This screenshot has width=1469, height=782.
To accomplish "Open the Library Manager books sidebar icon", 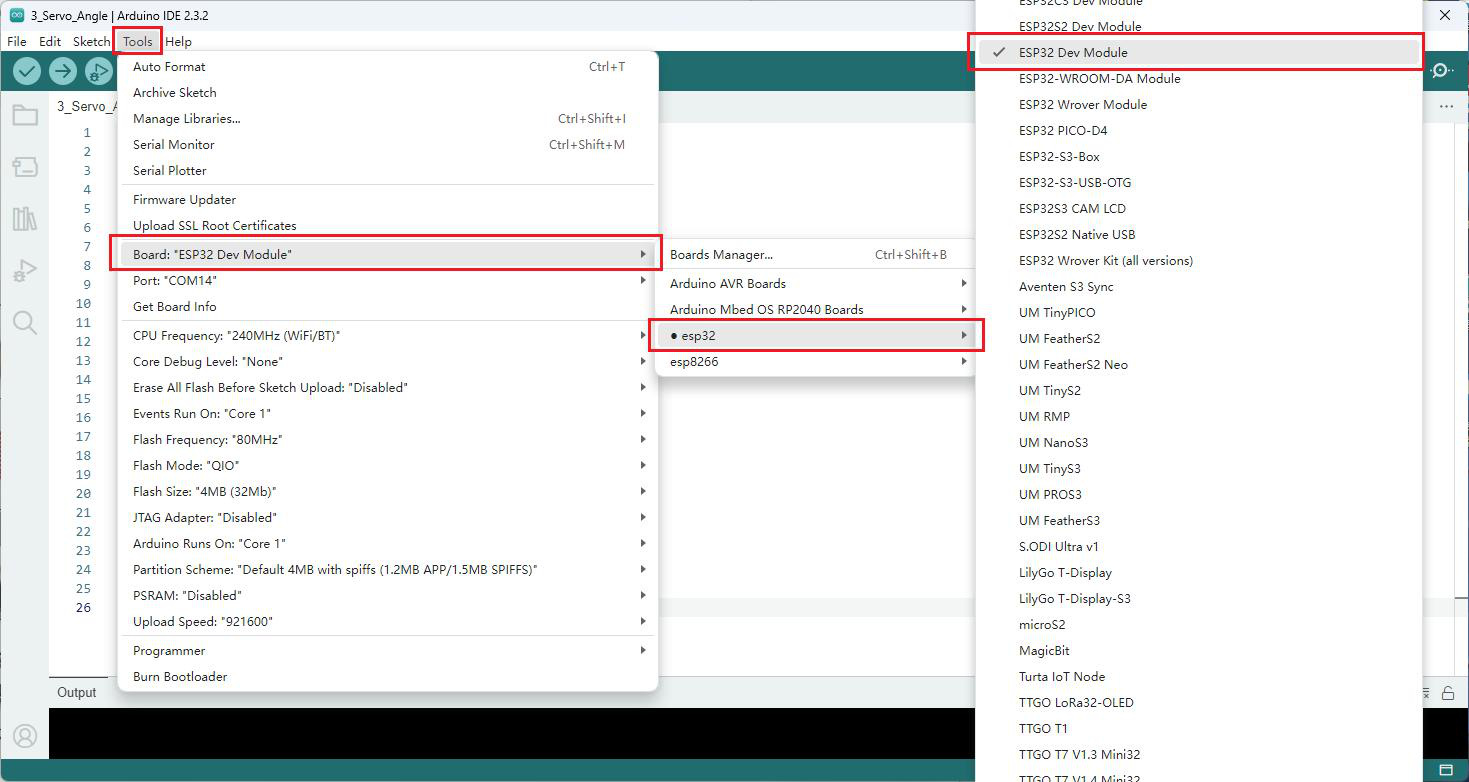I will tap(25, 219).
